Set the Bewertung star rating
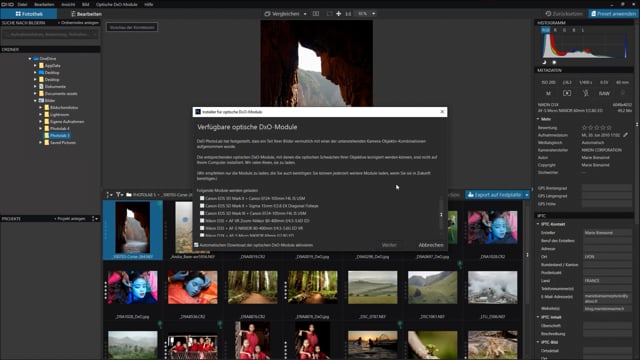 (597, 128)
